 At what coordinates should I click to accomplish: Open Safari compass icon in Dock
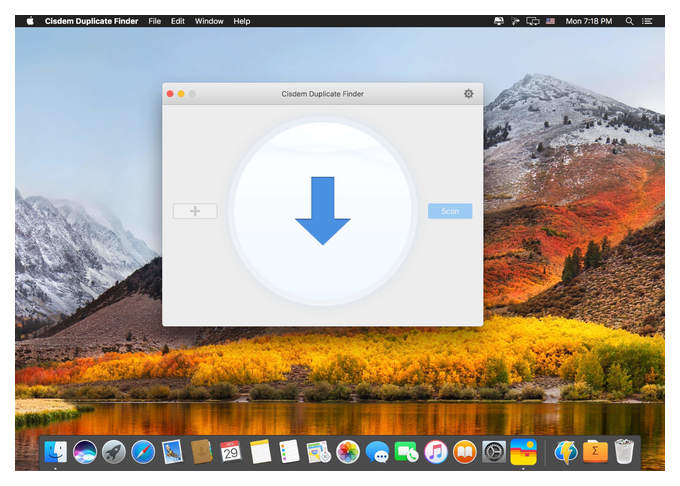point(143,452)
